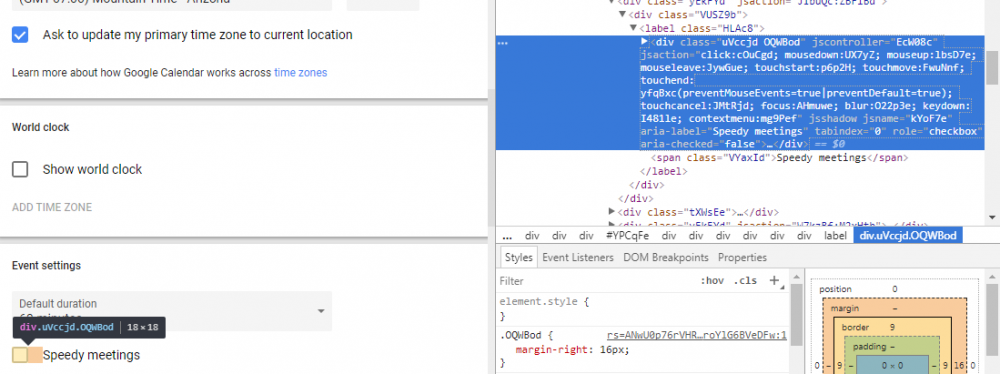
Task: Tick the Speedy meetings checkbox
Action: (x=20, y=355)
